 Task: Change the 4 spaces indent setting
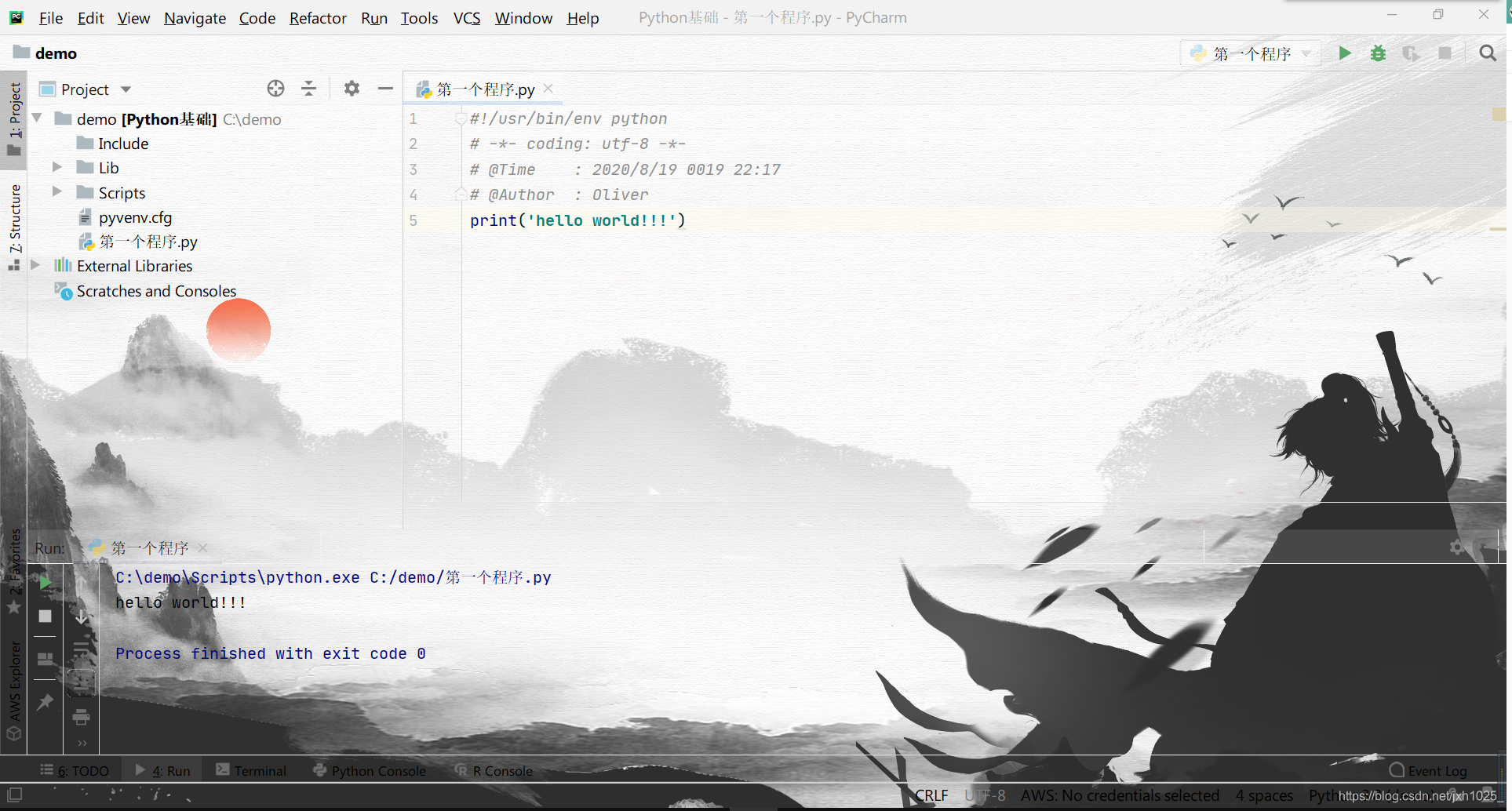pyautogui.click(x=1264, y=795)
